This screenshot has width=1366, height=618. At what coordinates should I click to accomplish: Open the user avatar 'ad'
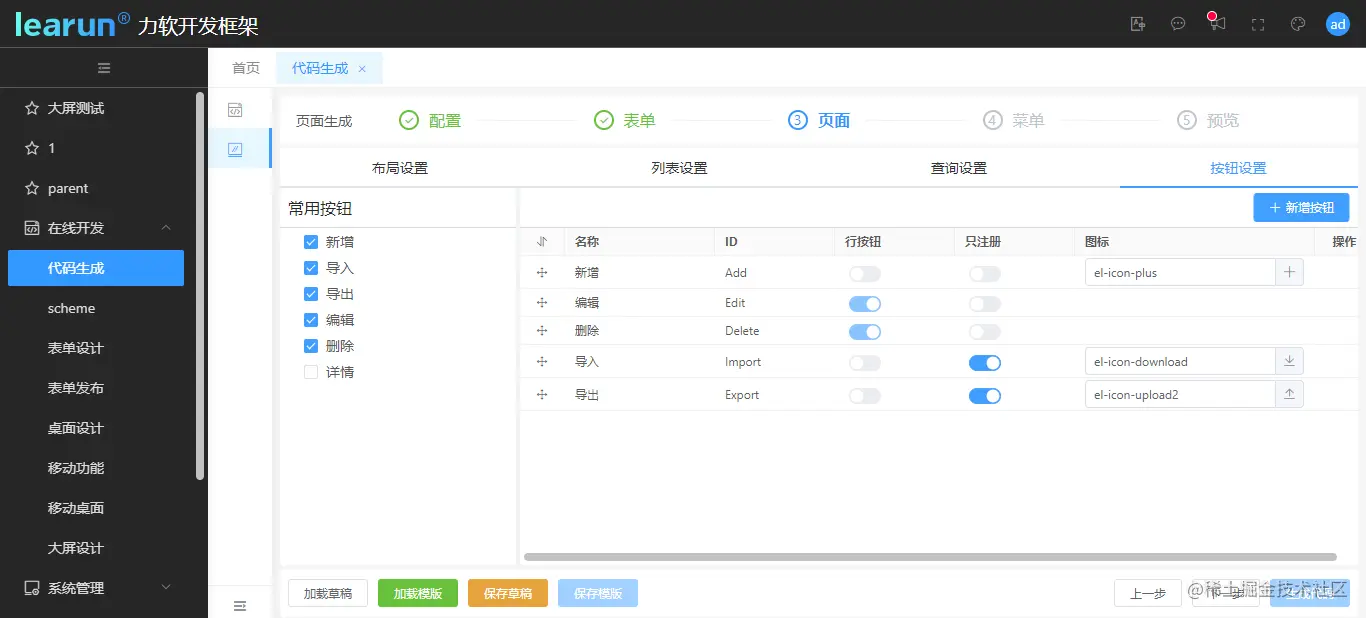tap(1338, 24)
